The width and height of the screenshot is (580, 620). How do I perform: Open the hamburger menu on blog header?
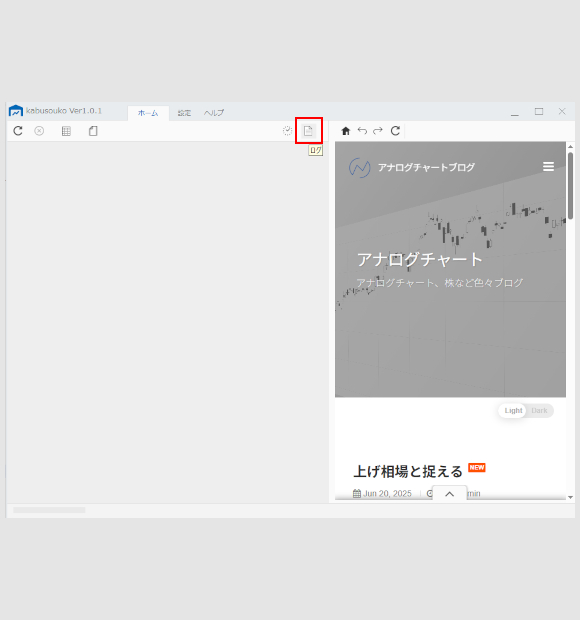coord(548,166)
